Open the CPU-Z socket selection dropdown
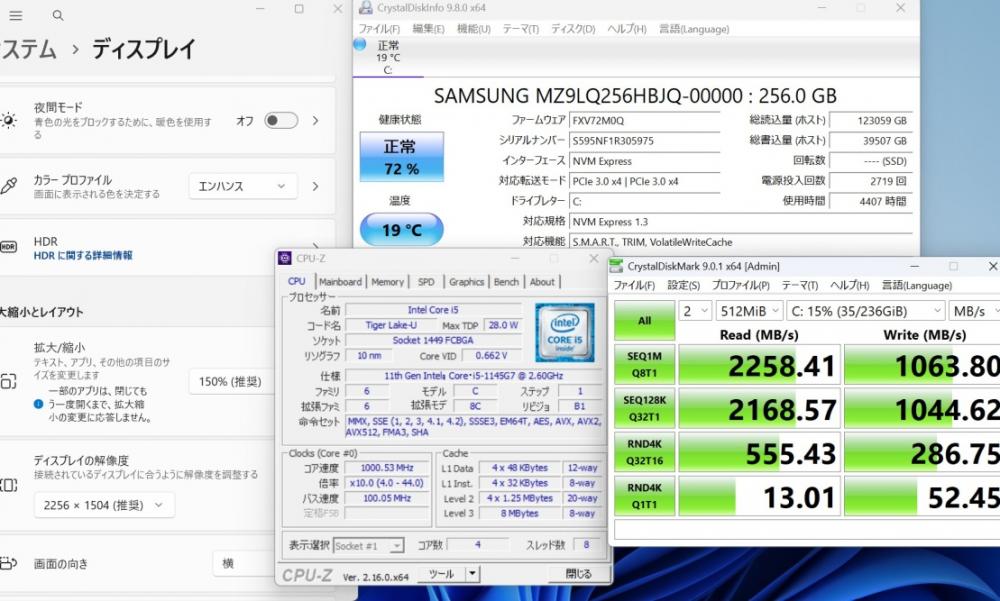This screenshot has width=1000, height=601. pyautogui.click(x=369, y=545)
